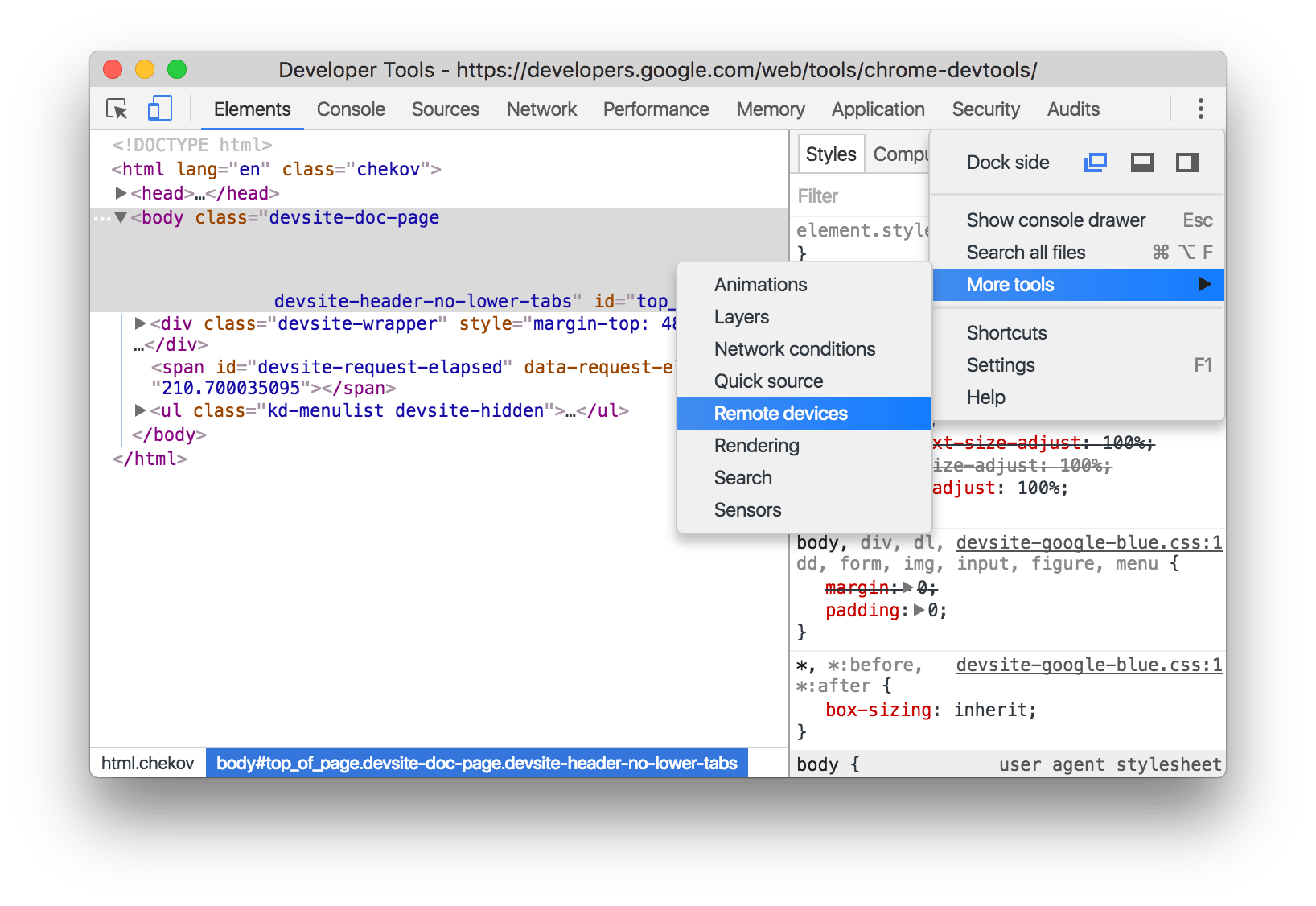Choose Remote devices from the submenu

tap(779, 413)
